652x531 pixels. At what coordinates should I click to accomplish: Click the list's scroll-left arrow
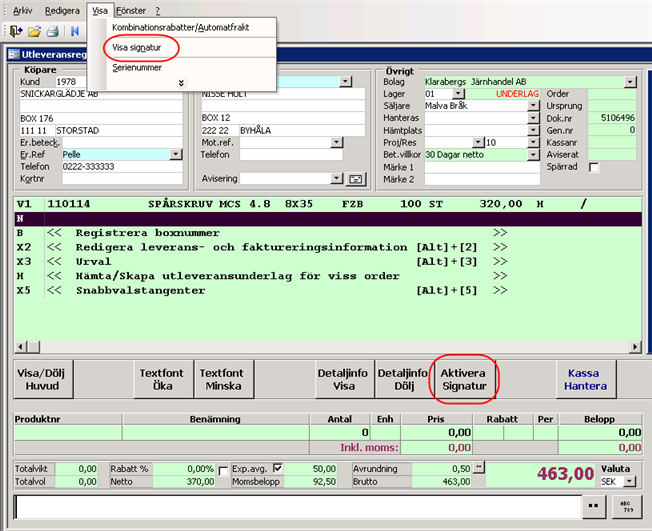[20, 346]
